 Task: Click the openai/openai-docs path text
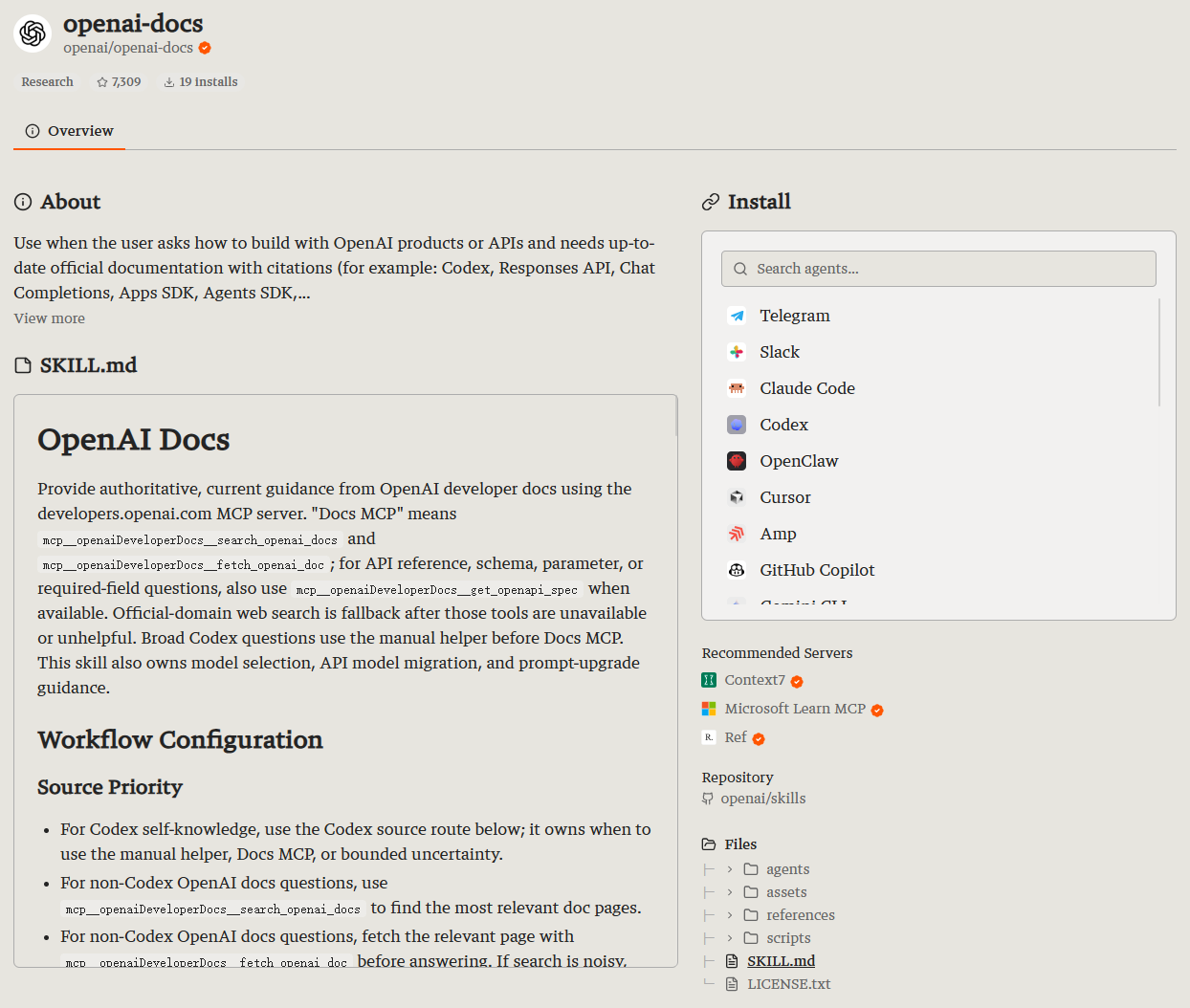pos(128,48)
